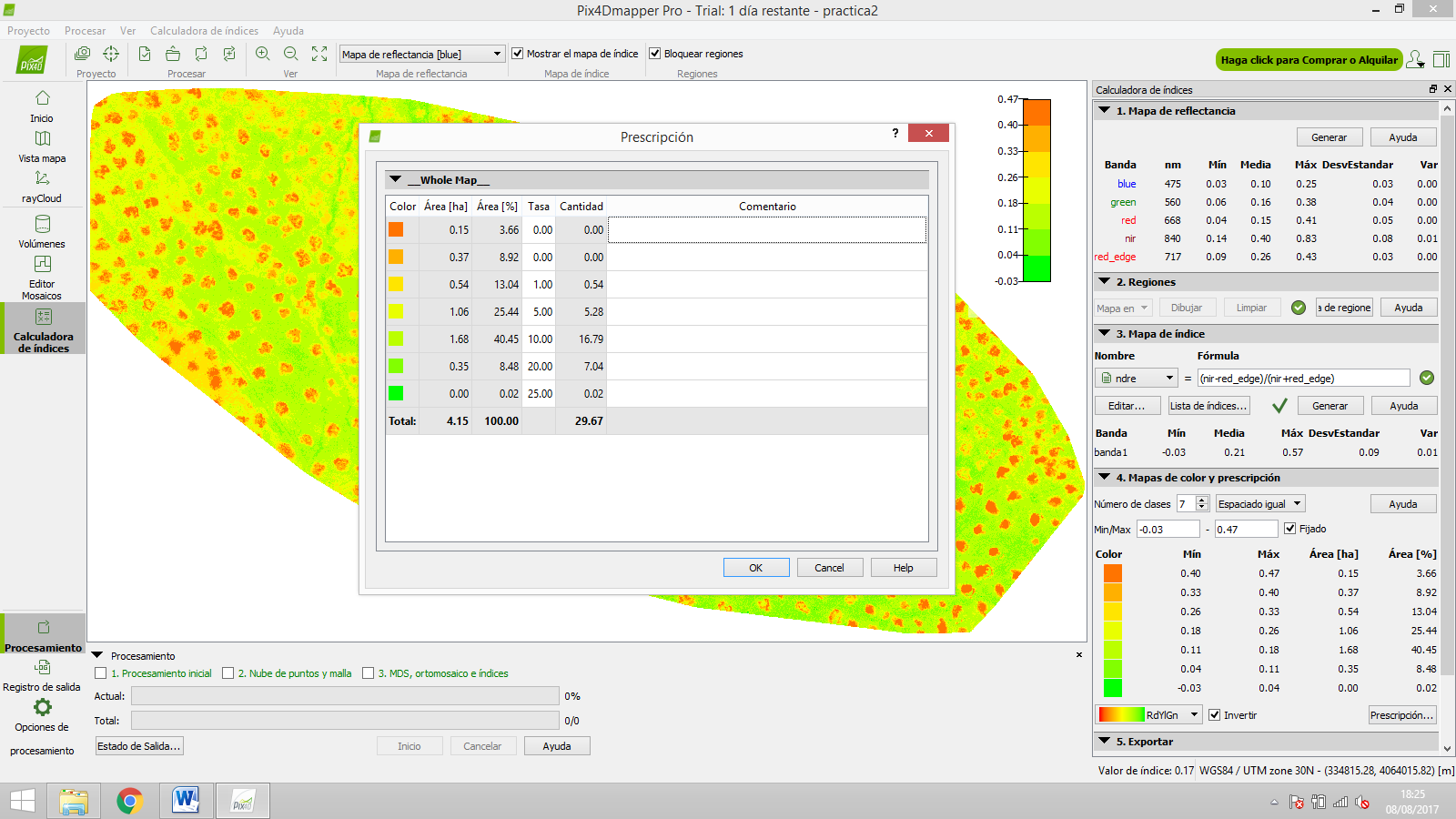
Task: Open Microsoft Word from the taskbar
Action: click(186, 801)
